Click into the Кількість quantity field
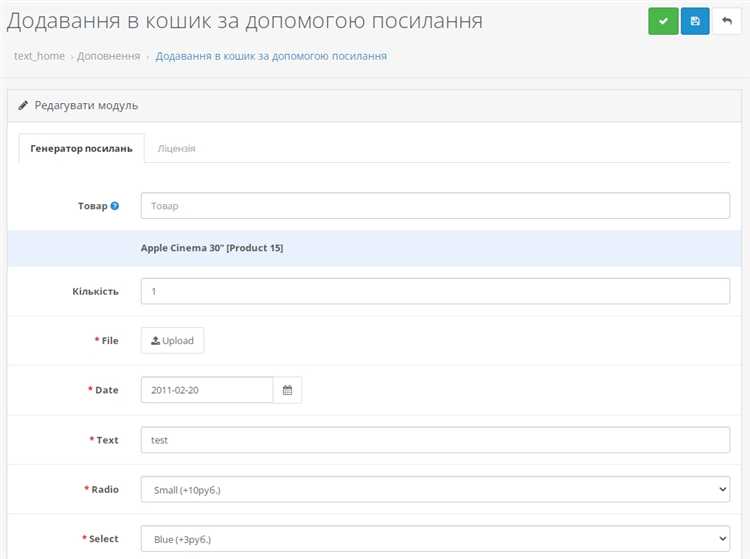750x559 pixels. coord(435,291)
